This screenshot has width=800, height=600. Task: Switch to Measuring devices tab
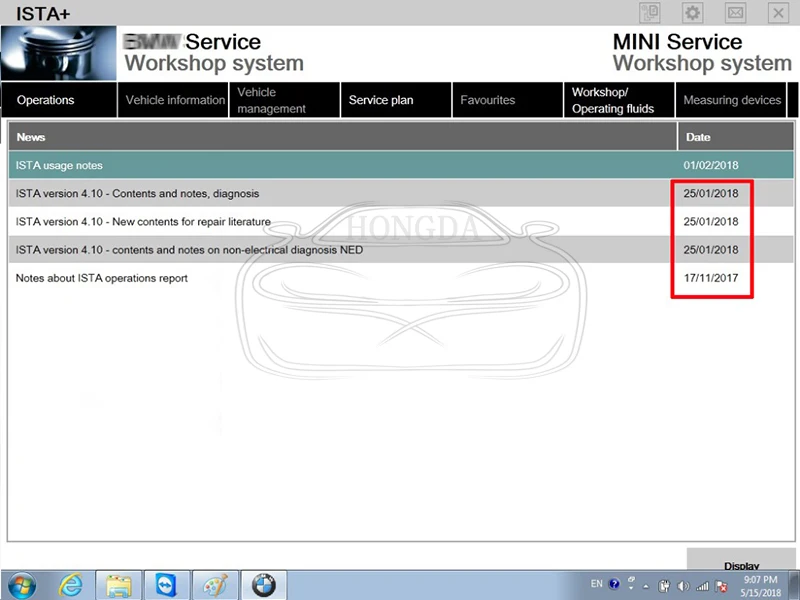click(731, 100)
